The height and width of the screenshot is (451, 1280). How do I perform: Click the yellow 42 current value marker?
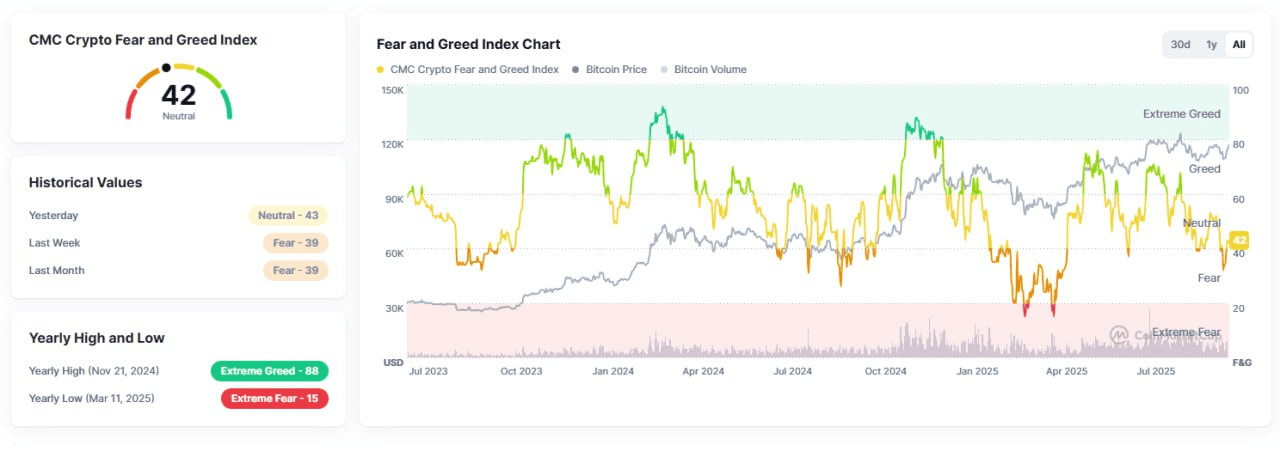point(1239,240)
